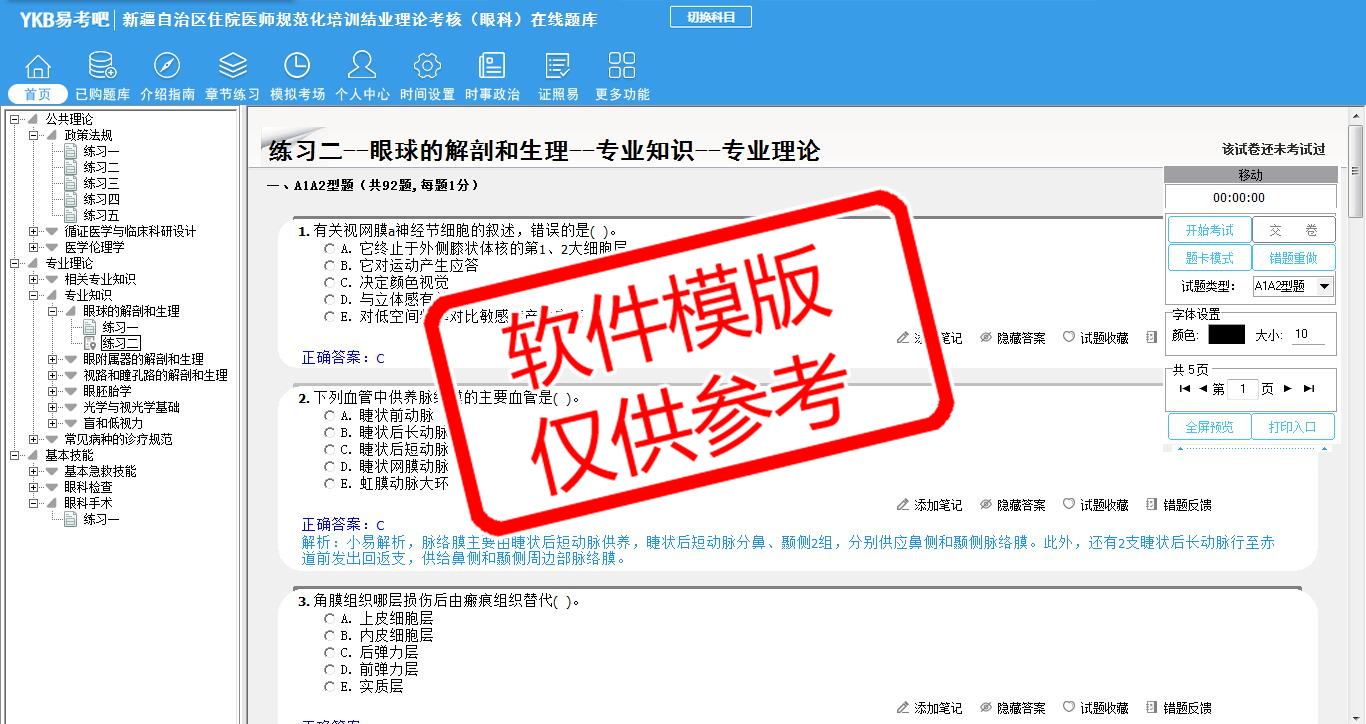Click 错题反馈 under question 2
1366x724 pixels.
pyautogui.click(x=1179, y=505)
